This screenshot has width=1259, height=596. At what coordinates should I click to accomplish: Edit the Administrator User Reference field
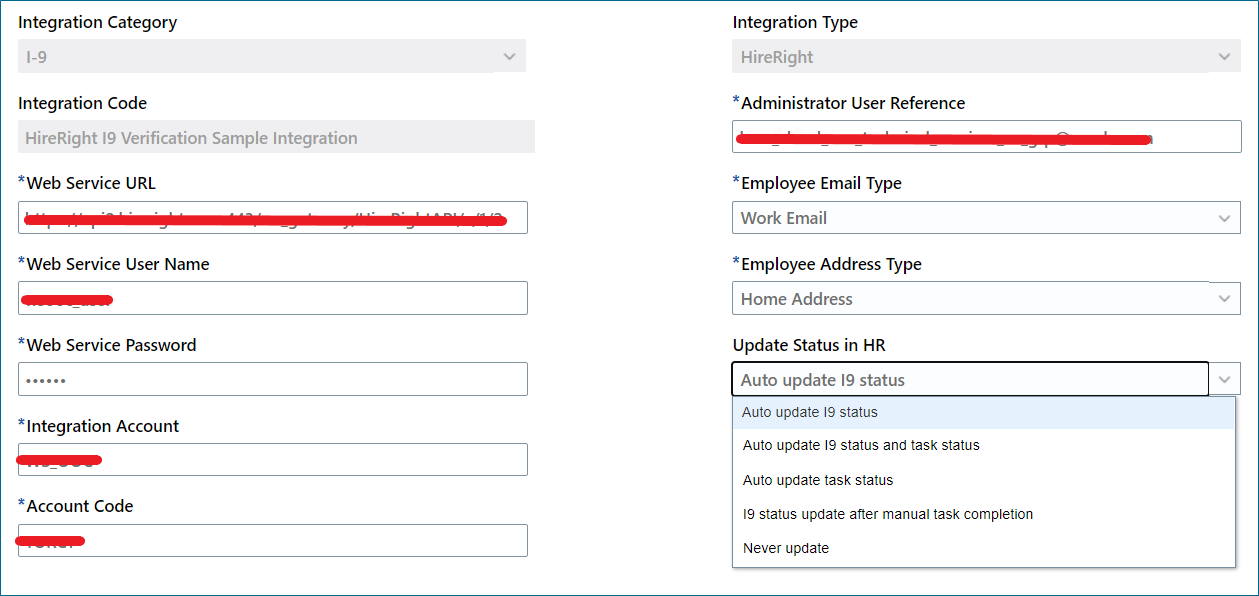985,138
